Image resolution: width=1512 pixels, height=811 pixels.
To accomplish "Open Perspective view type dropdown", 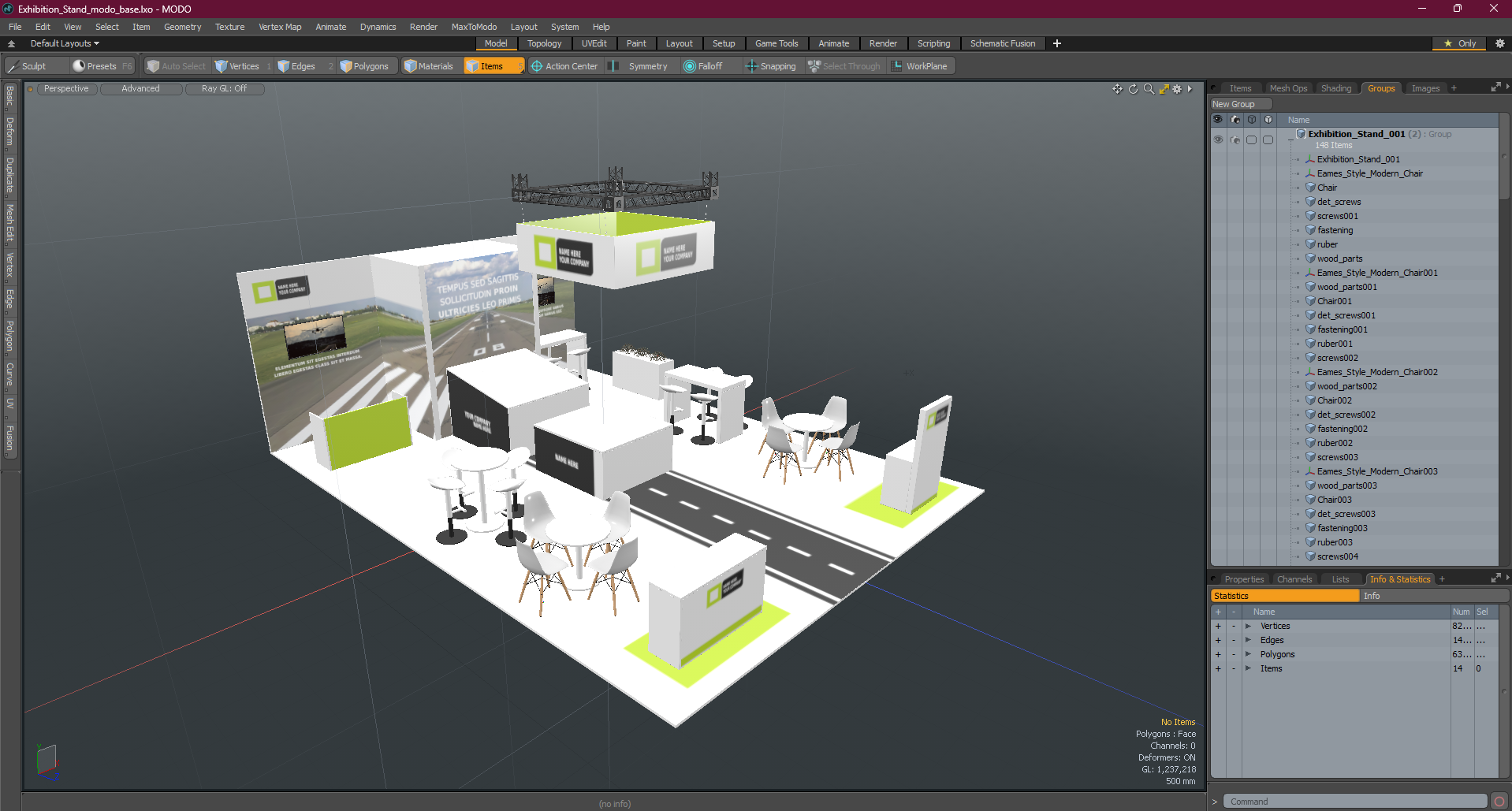I will [x=66, y=89].
